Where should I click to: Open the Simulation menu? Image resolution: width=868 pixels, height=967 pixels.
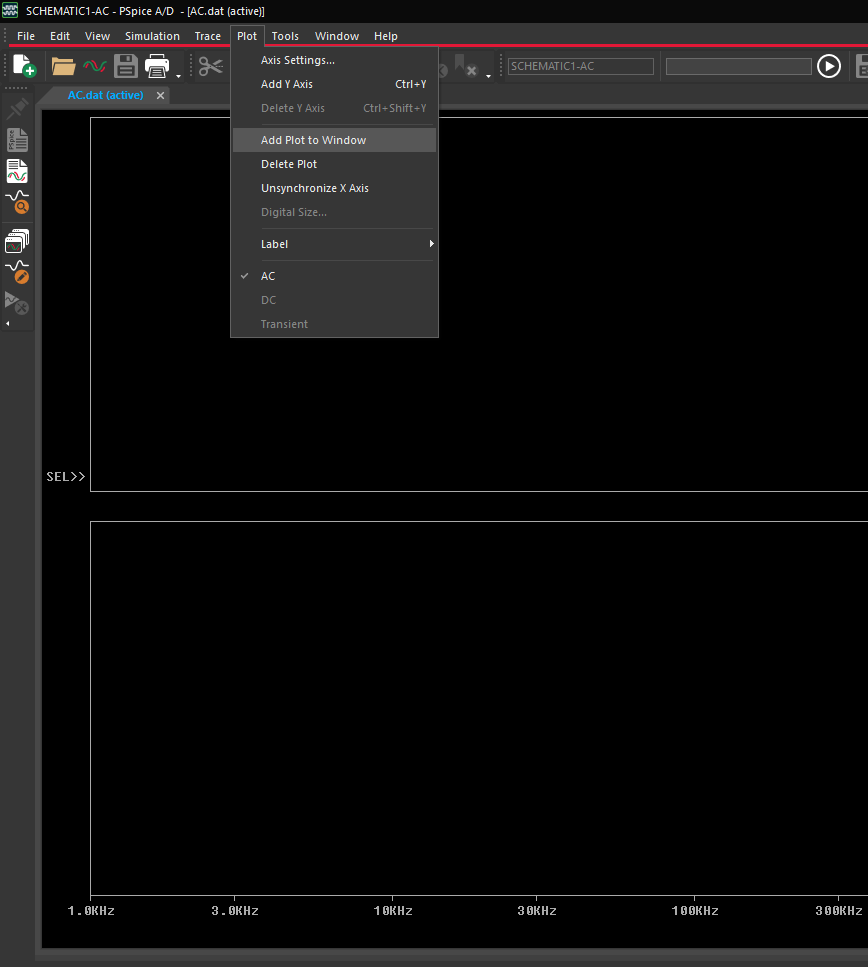[x=152, y=36]
